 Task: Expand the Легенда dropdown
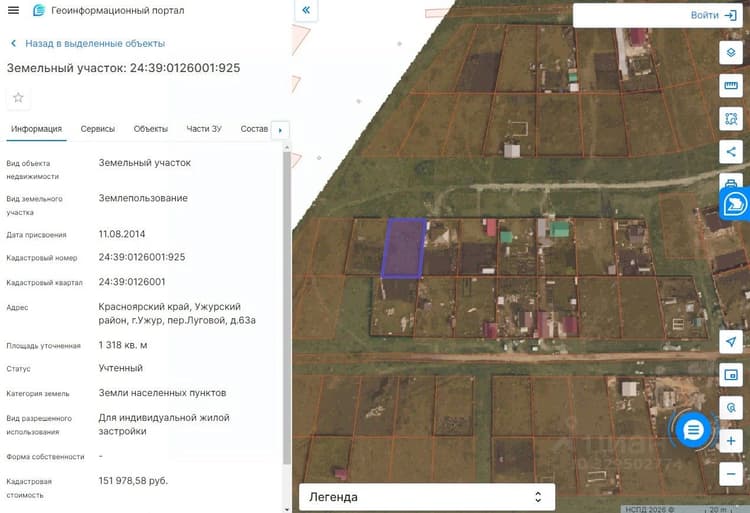coord(427,497)
